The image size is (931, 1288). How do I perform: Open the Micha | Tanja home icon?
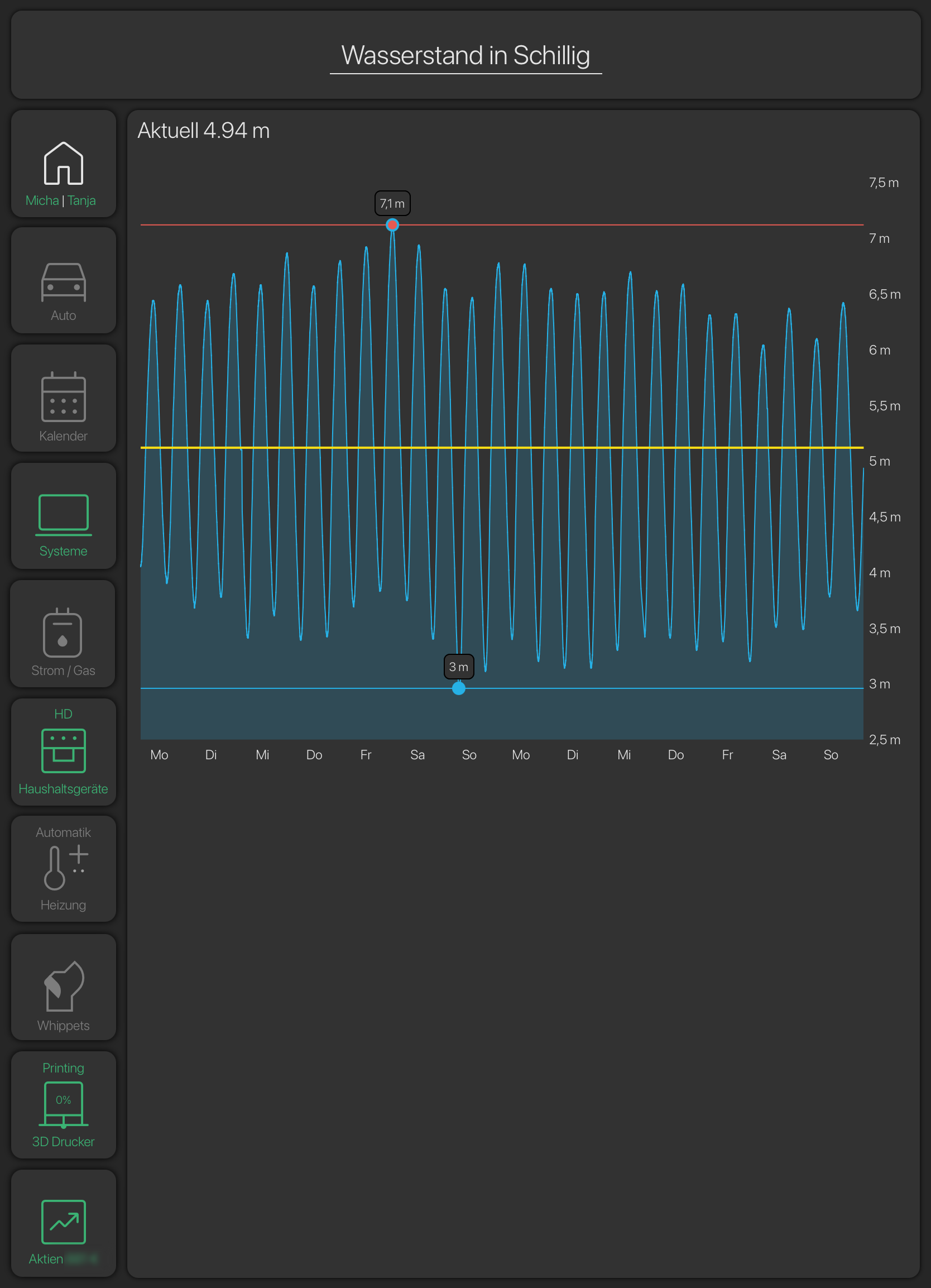point(64,163)
